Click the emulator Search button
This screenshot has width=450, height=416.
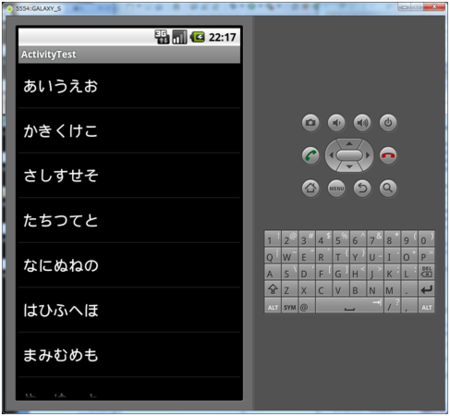pos(388,188)
